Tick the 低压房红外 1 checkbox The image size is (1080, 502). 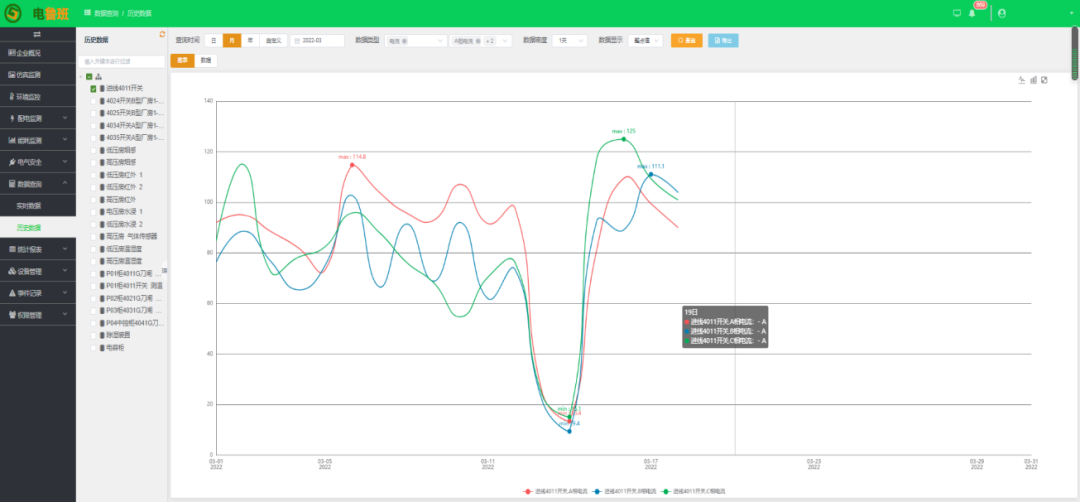(94, 175)
